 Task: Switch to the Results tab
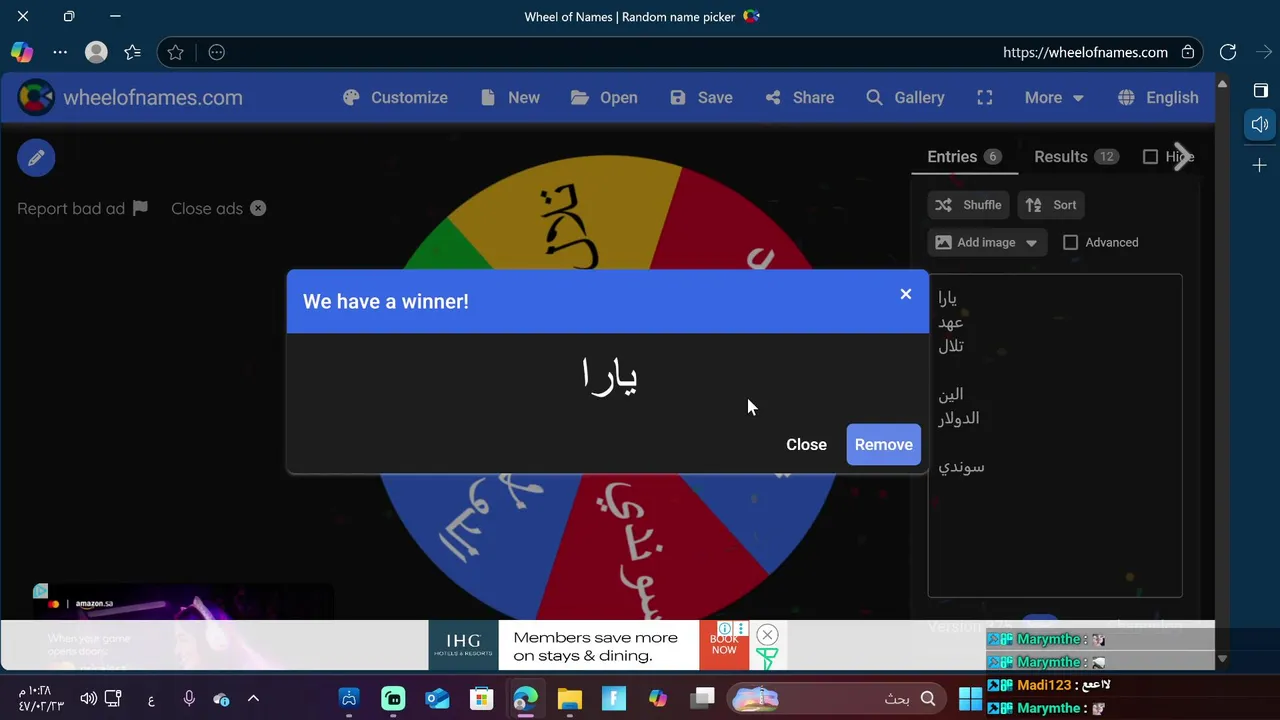tap(1076, 156)
